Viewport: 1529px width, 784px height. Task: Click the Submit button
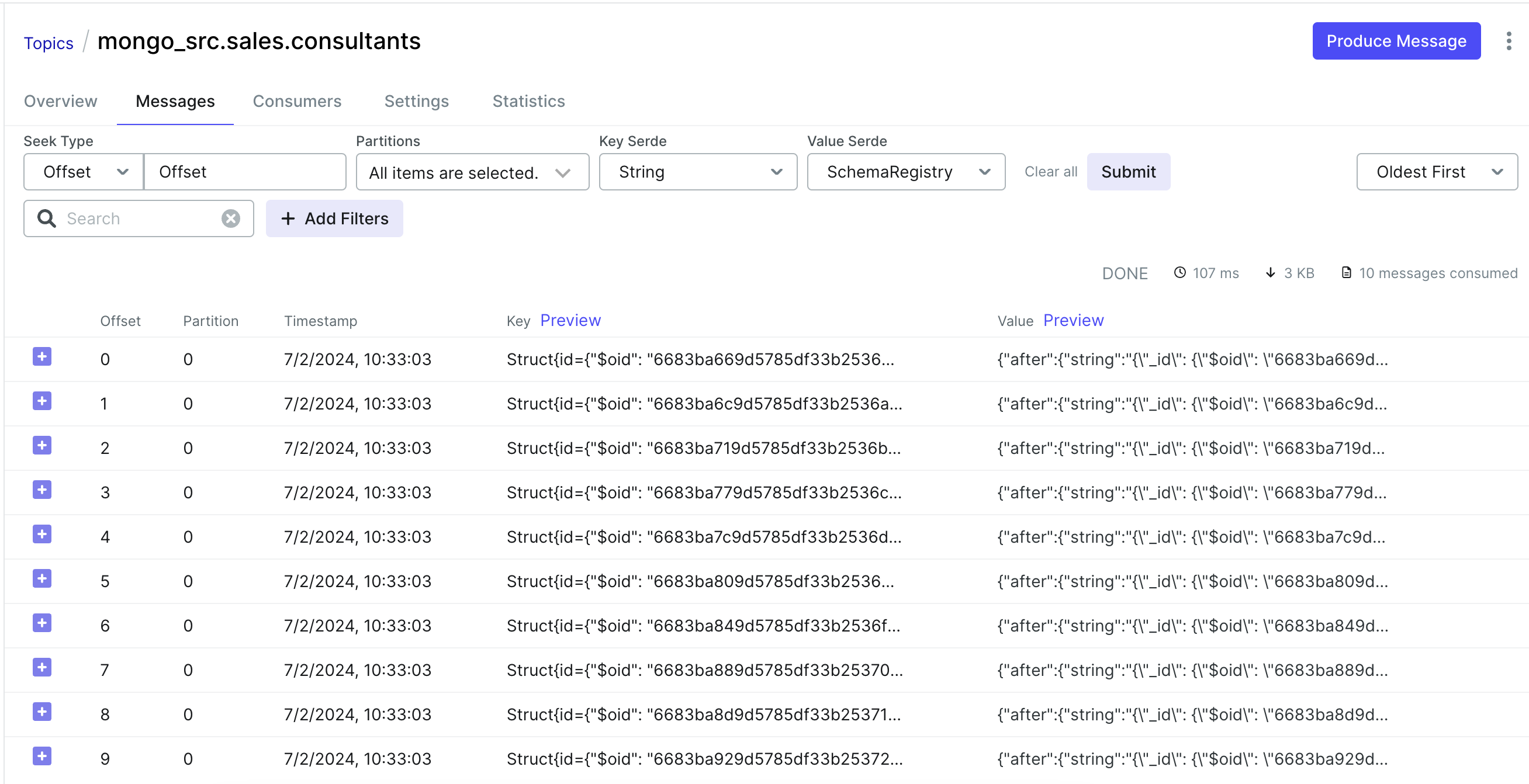(1128, 172)
